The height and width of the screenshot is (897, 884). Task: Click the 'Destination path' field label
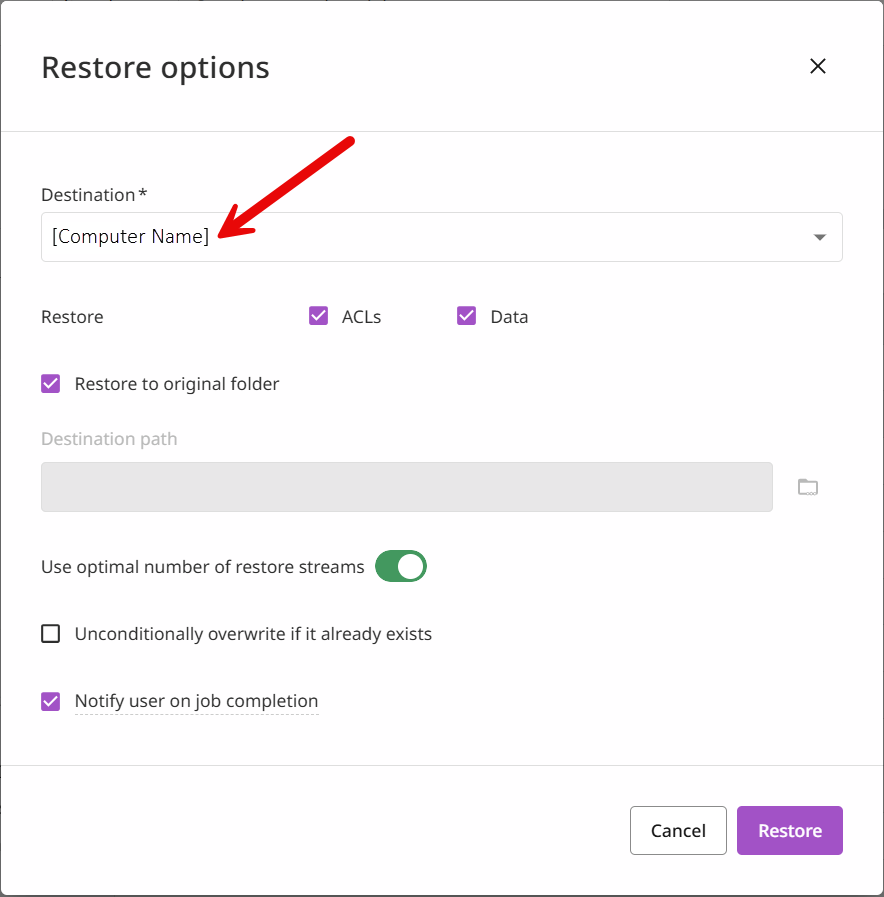tap(109, 439)
